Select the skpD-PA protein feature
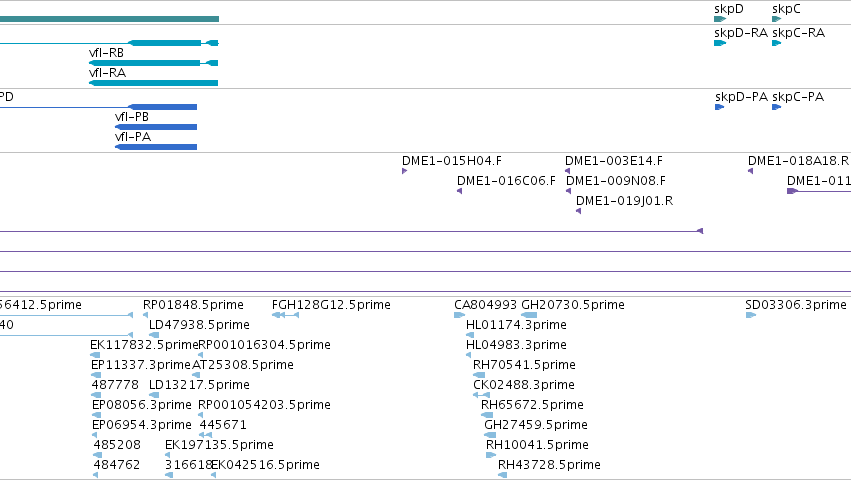 click(x=720, y=107)
